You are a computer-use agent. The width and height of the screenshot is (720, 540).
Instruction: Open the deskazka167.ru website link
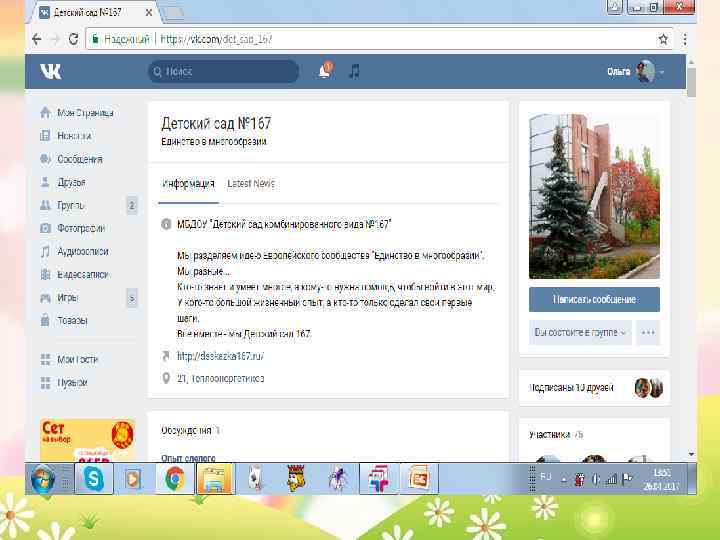(x=220, y=356)
